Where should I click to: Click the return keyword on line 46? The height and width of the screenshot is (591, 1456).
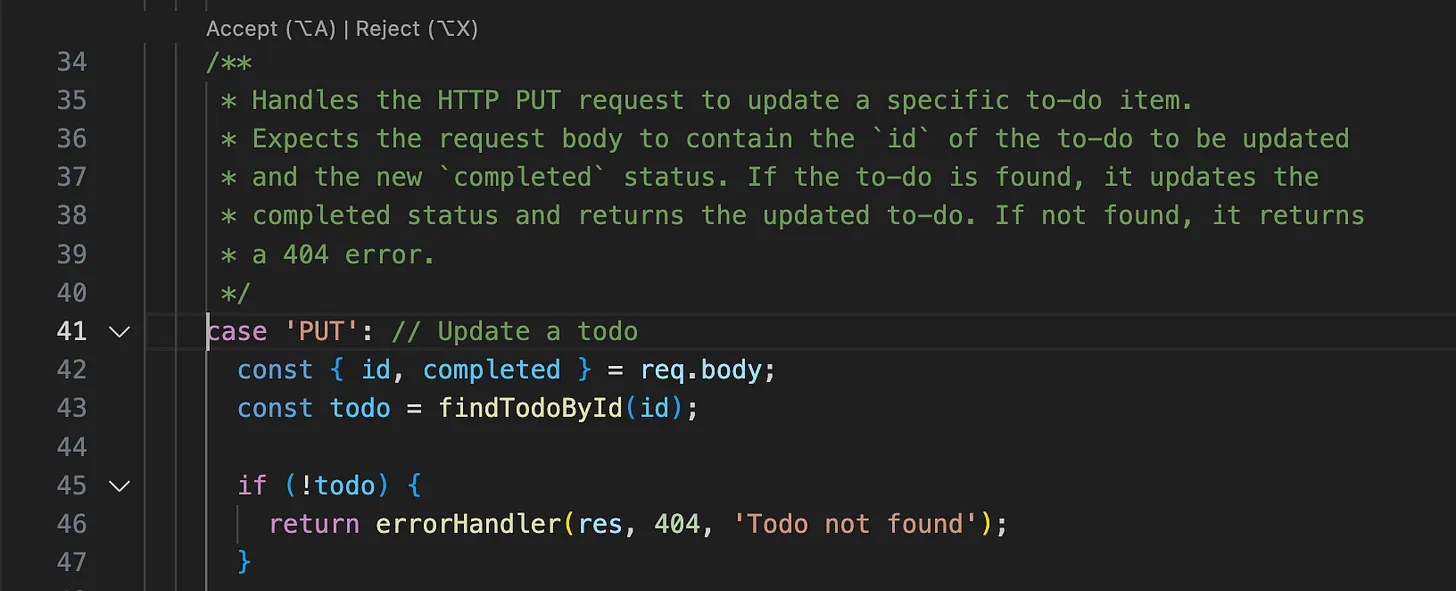coord(313,524)
